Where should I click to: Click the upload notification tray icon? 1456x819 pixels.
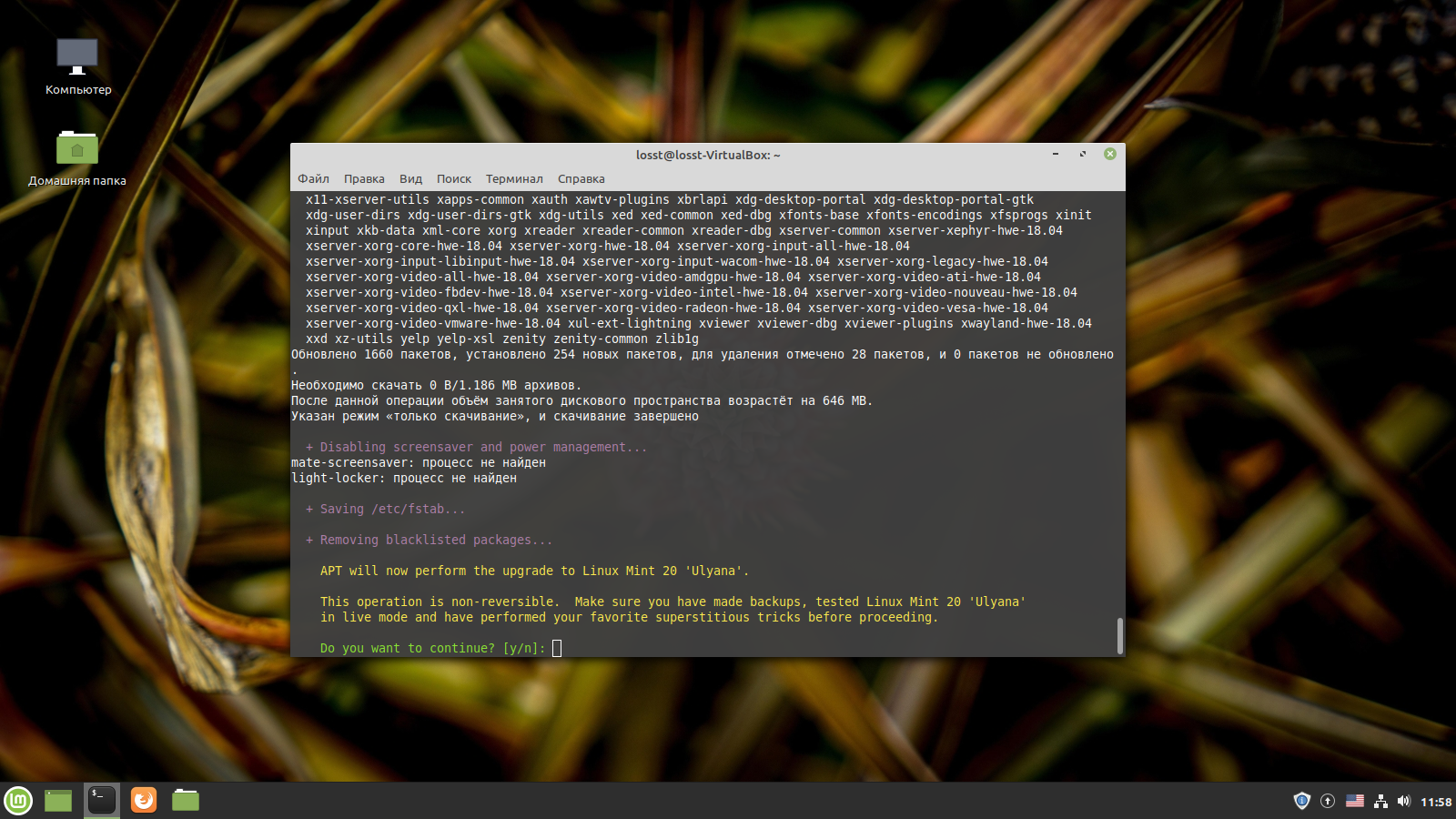(x=1328, y=801)
